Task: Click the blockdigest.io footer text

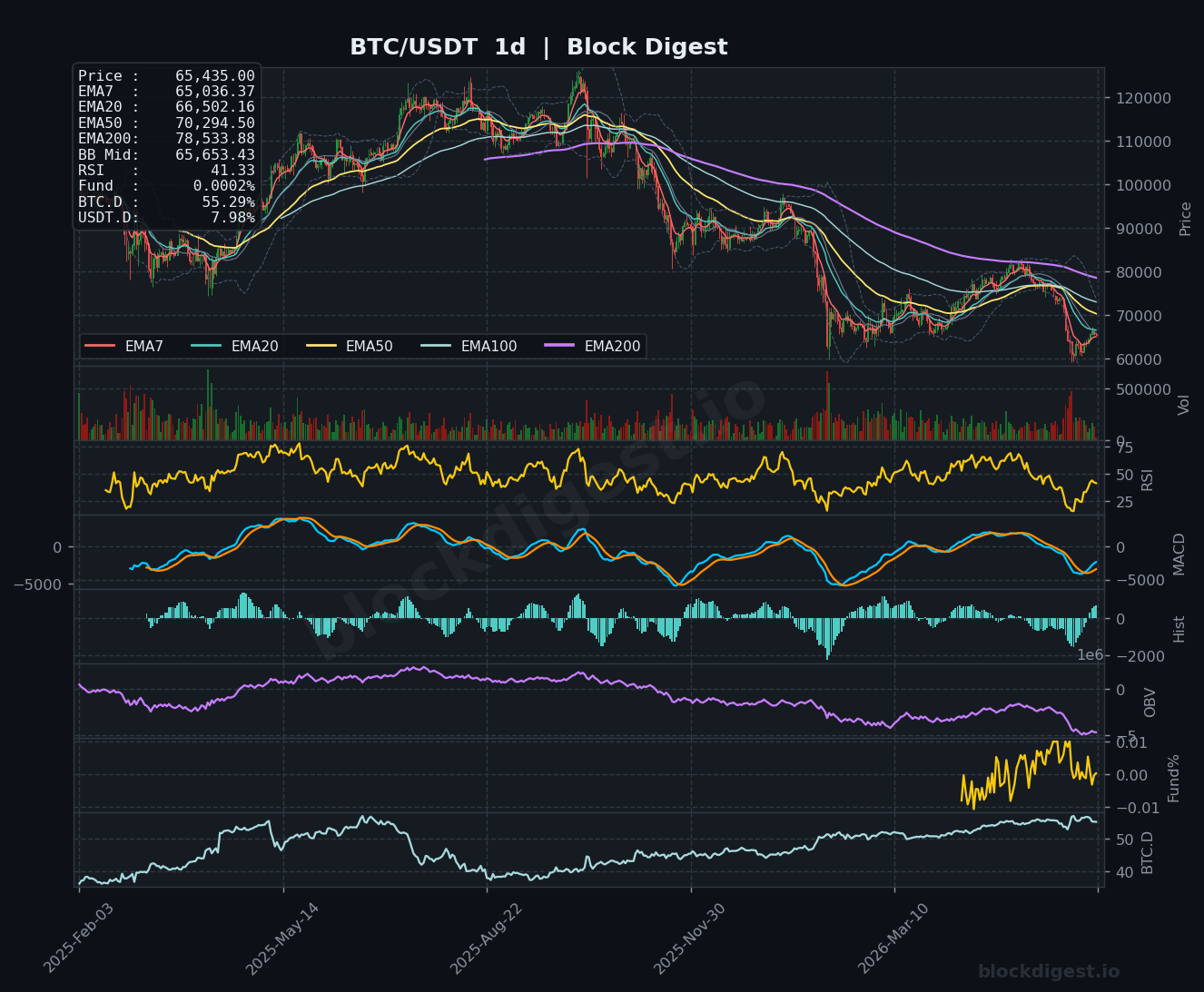Action: tap(1049, 972)
